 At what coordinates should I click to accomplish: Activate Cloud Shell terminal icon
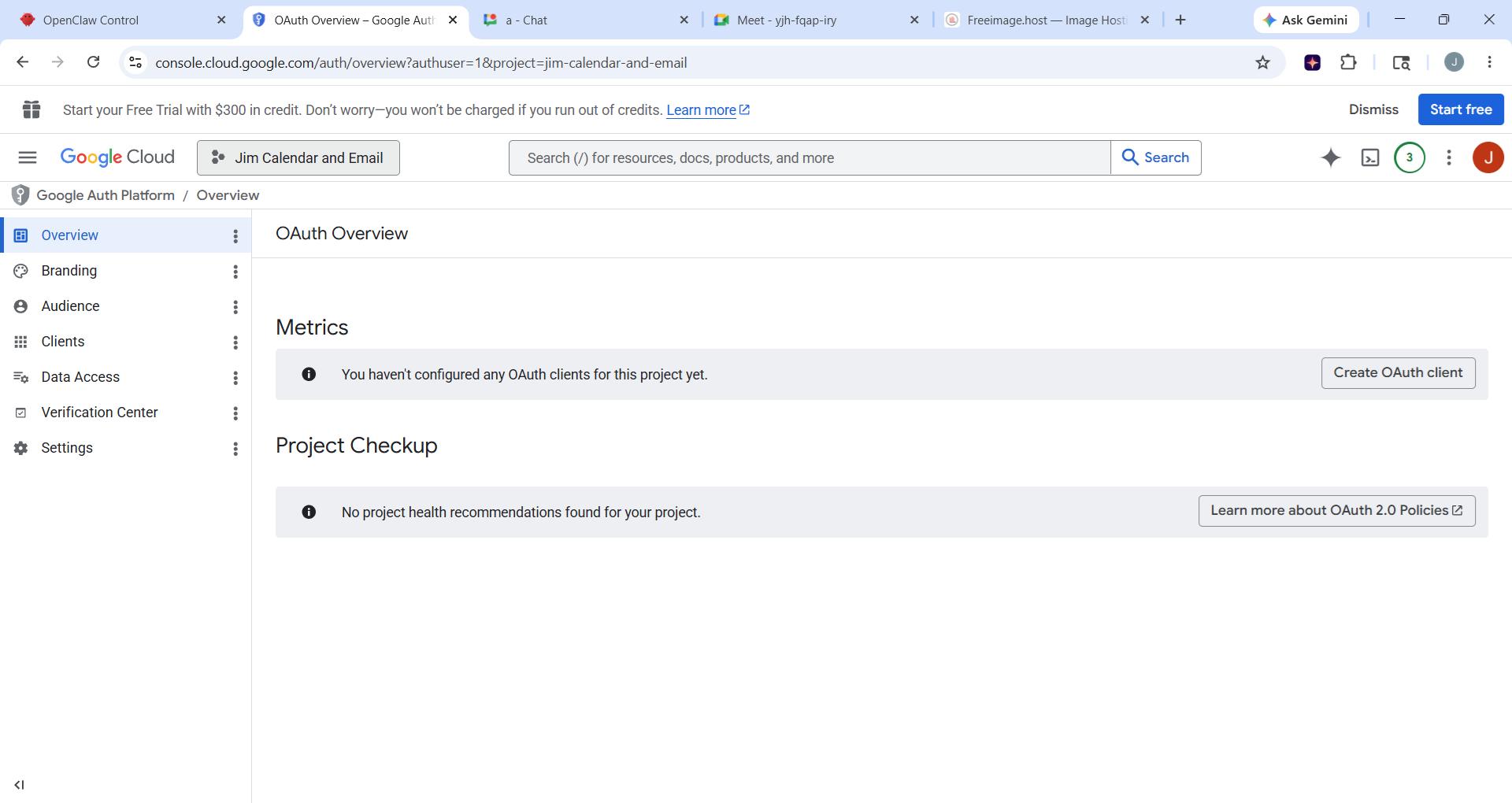pos(1370,157)
